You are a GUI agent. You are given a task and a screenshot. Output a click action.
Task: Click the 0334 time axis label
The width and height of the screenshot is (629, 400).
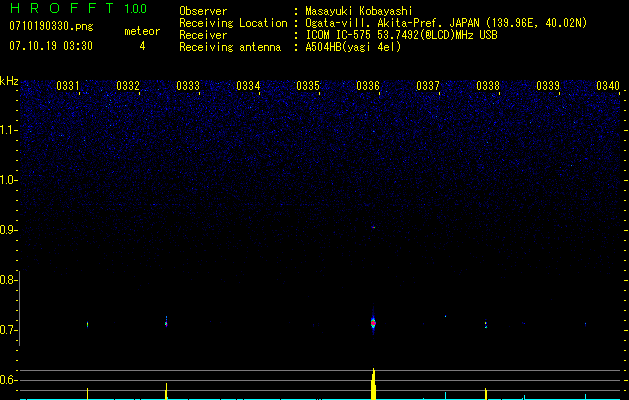248,86
